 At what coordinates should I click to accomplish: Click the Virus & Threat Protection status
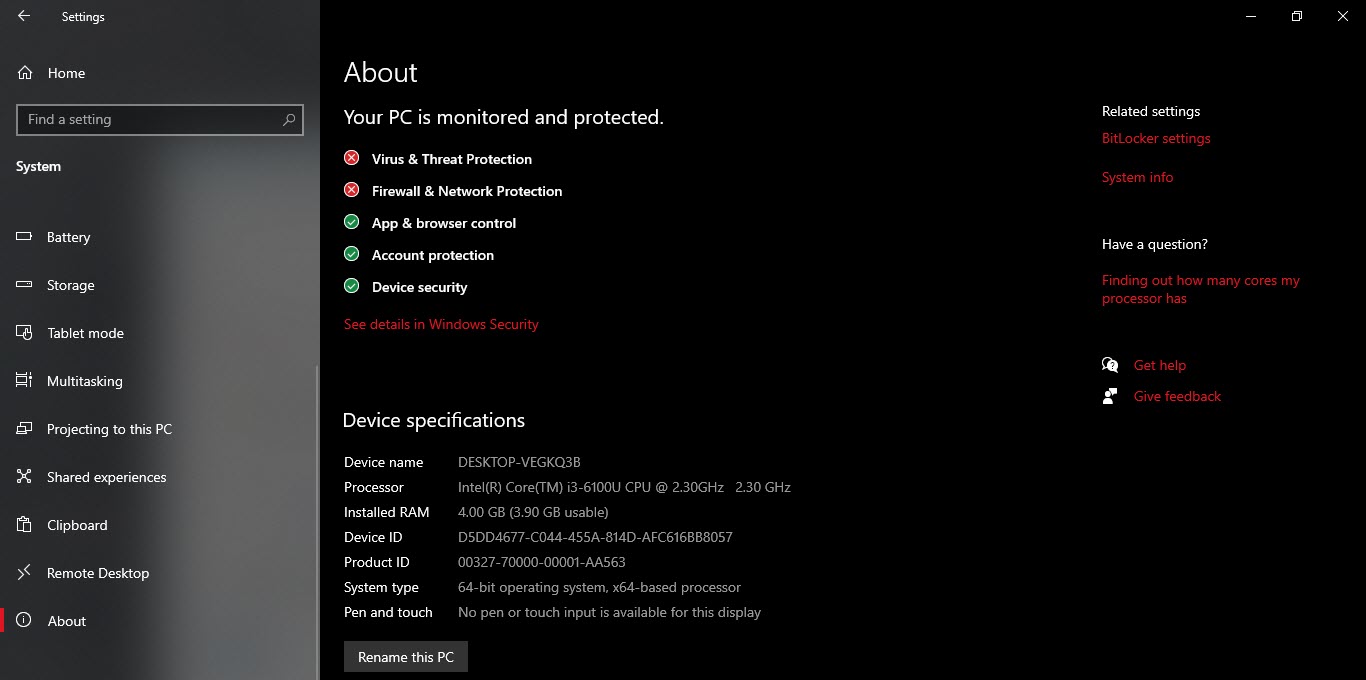451,159
